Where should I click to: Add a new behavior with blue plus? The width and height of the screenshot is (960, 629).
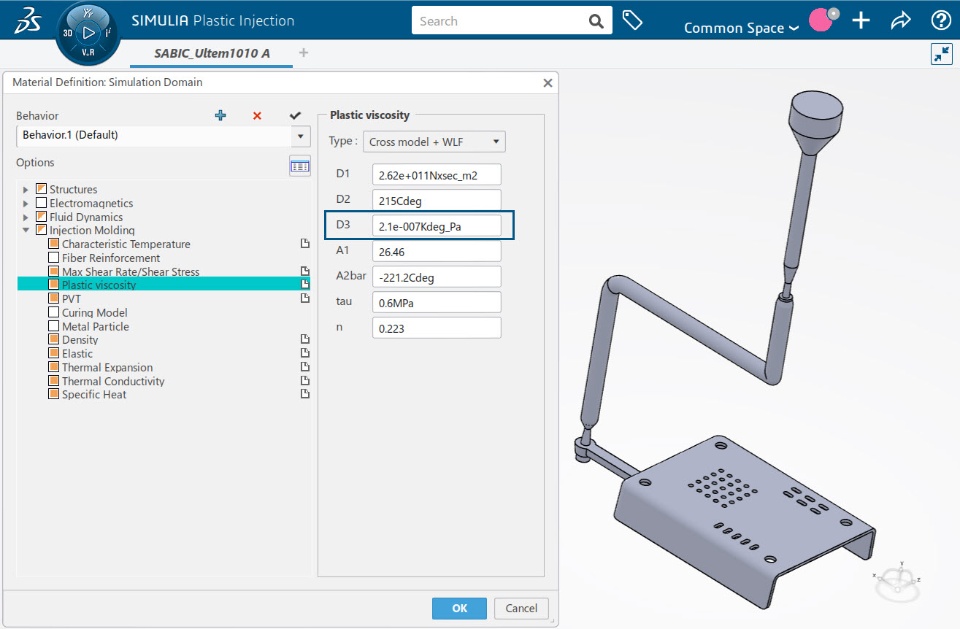coord(220,115)
